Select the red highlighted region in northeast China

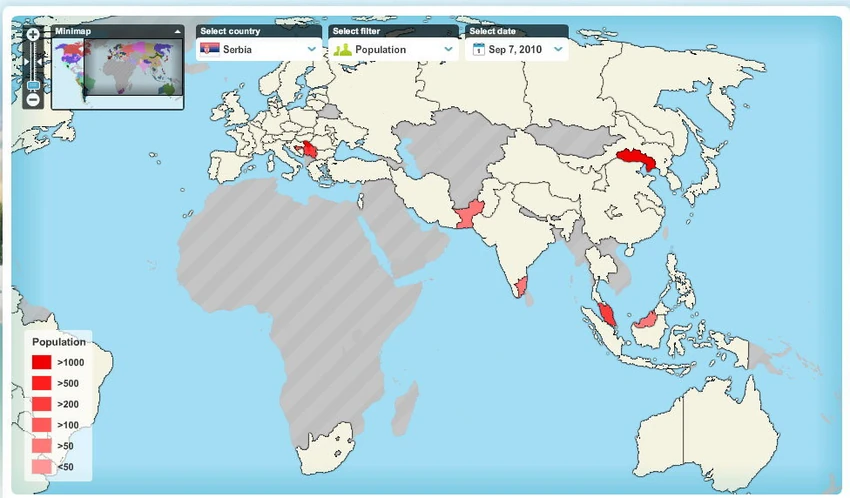coord(636,158)
